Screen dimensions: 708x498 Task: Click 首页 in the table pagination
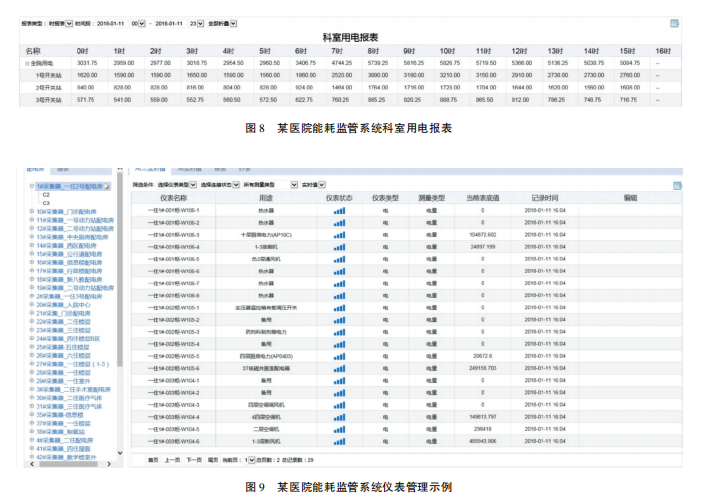(153, 459)
